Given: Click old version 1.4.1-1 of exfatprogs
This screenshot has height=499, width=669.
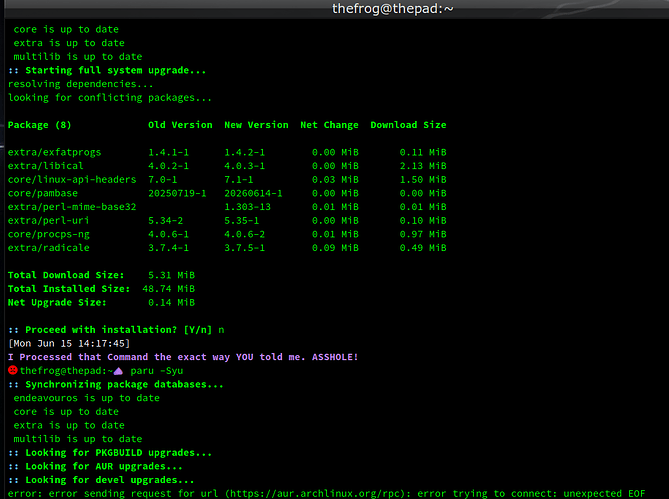Looking at the screenshot, I should [x=169, y=152].
